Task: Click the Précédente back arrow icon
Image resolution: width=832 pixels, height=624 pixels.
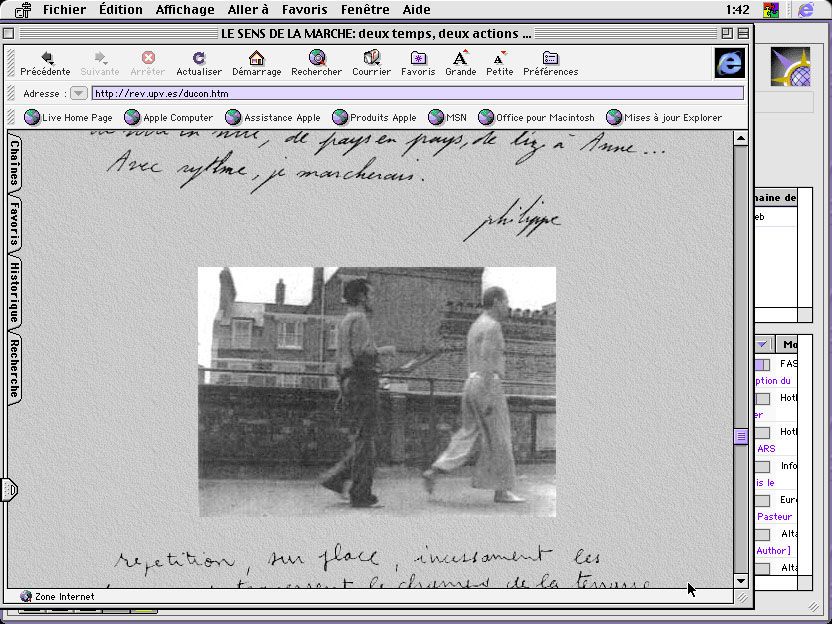Action: coord(46,59)
